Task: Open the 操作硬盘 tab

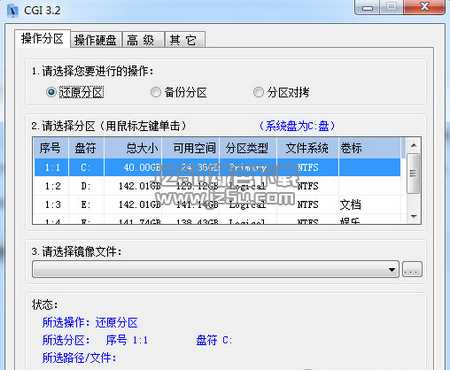Action: click(x=96, y=40)
